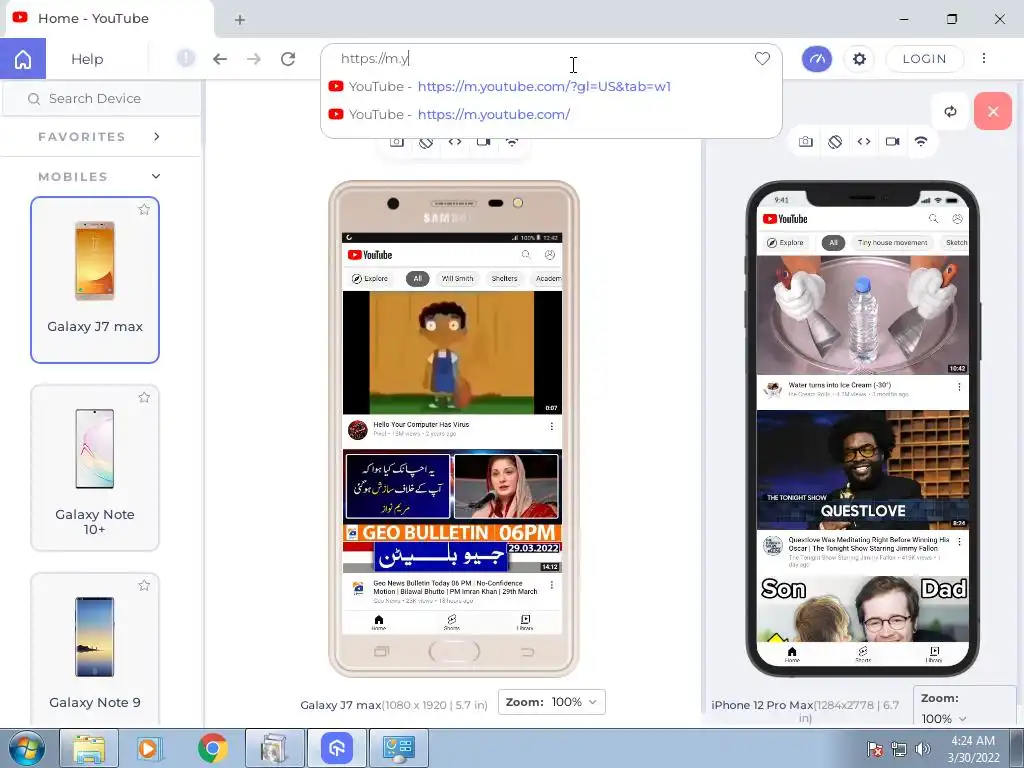Tap Shorts tab in Galaxy YouTube bottom bar
This screenshot has width=1024, height=768.
pyautogui.click(x=452, y=622)
